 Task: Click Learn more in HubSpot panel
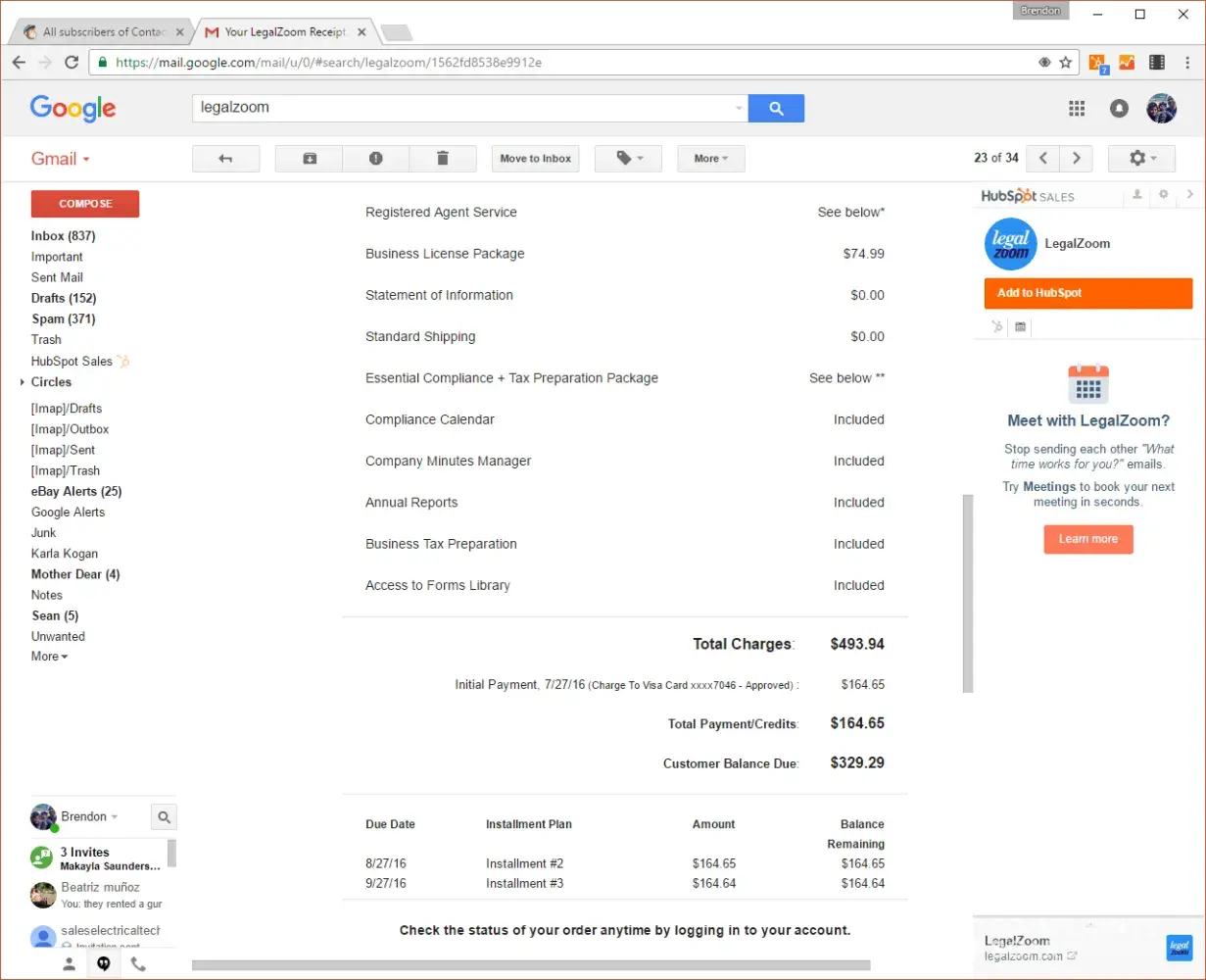click(1087, 539)
